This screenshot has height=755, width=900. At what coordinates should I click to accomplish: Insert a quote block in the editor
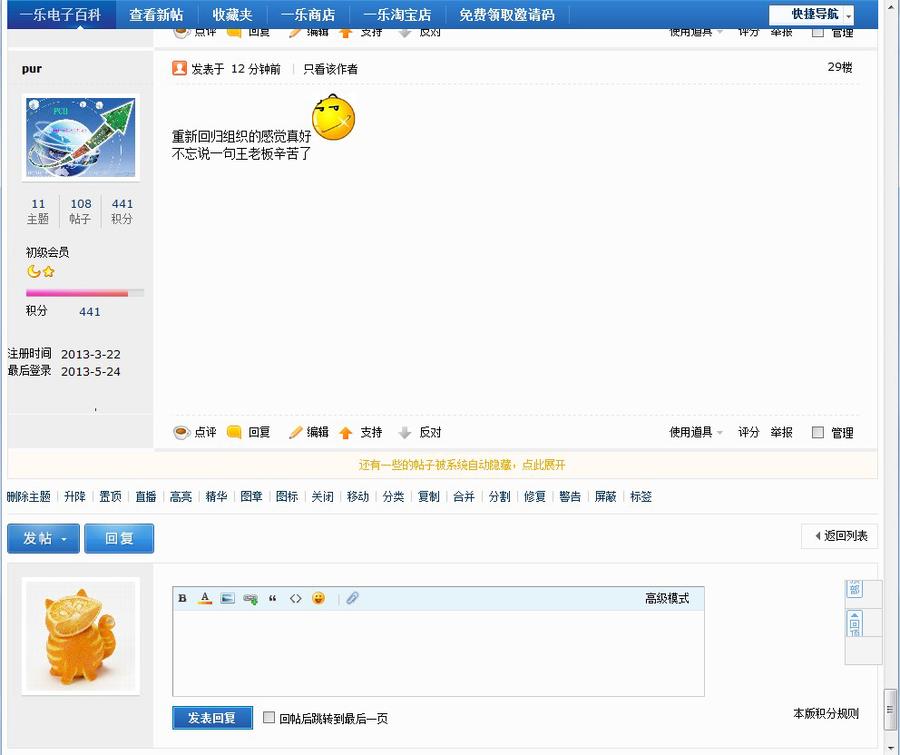tap(271, 597)
